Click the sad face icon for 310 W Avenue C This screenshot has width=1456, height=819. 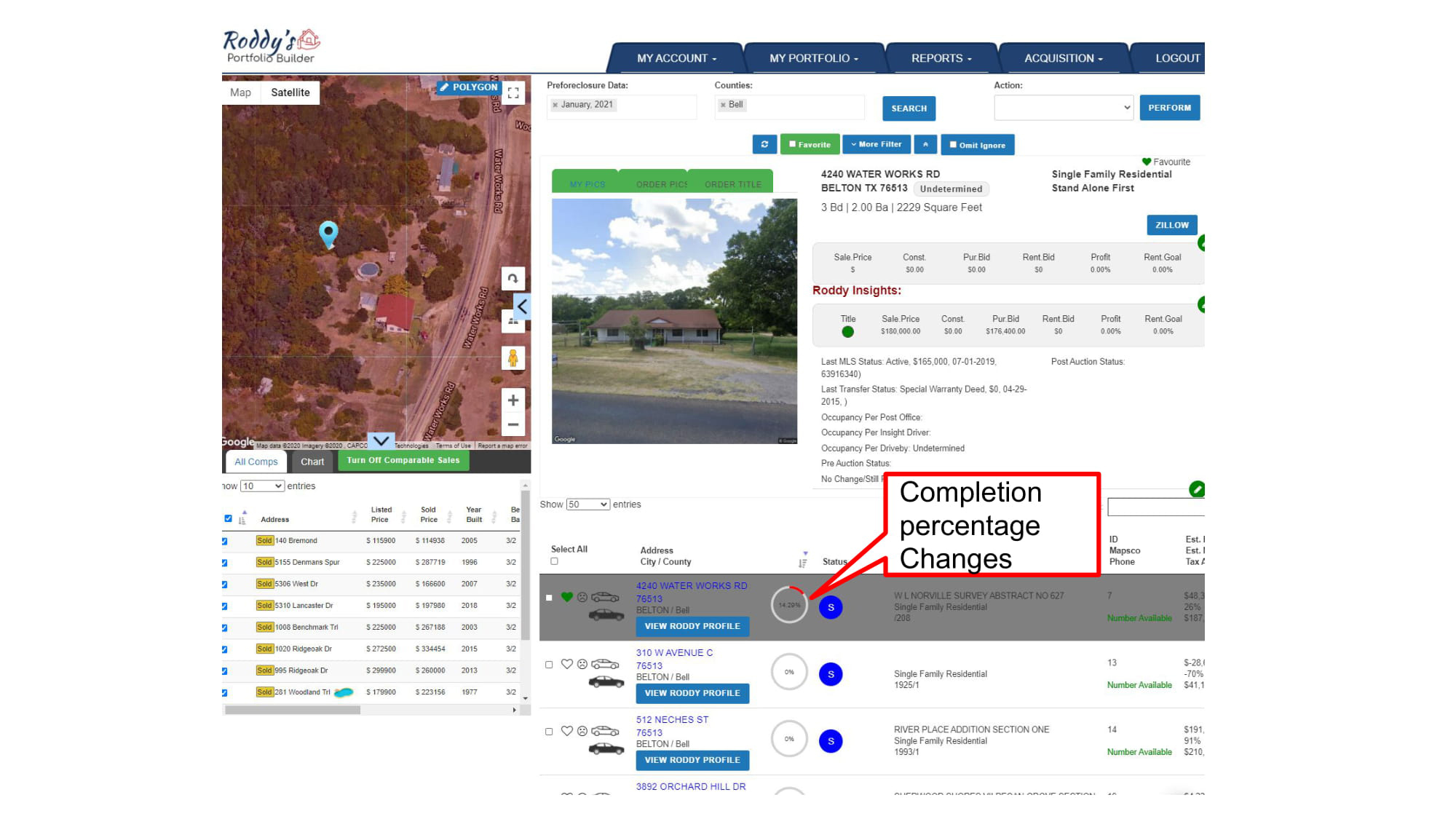(x=582, y=664)
